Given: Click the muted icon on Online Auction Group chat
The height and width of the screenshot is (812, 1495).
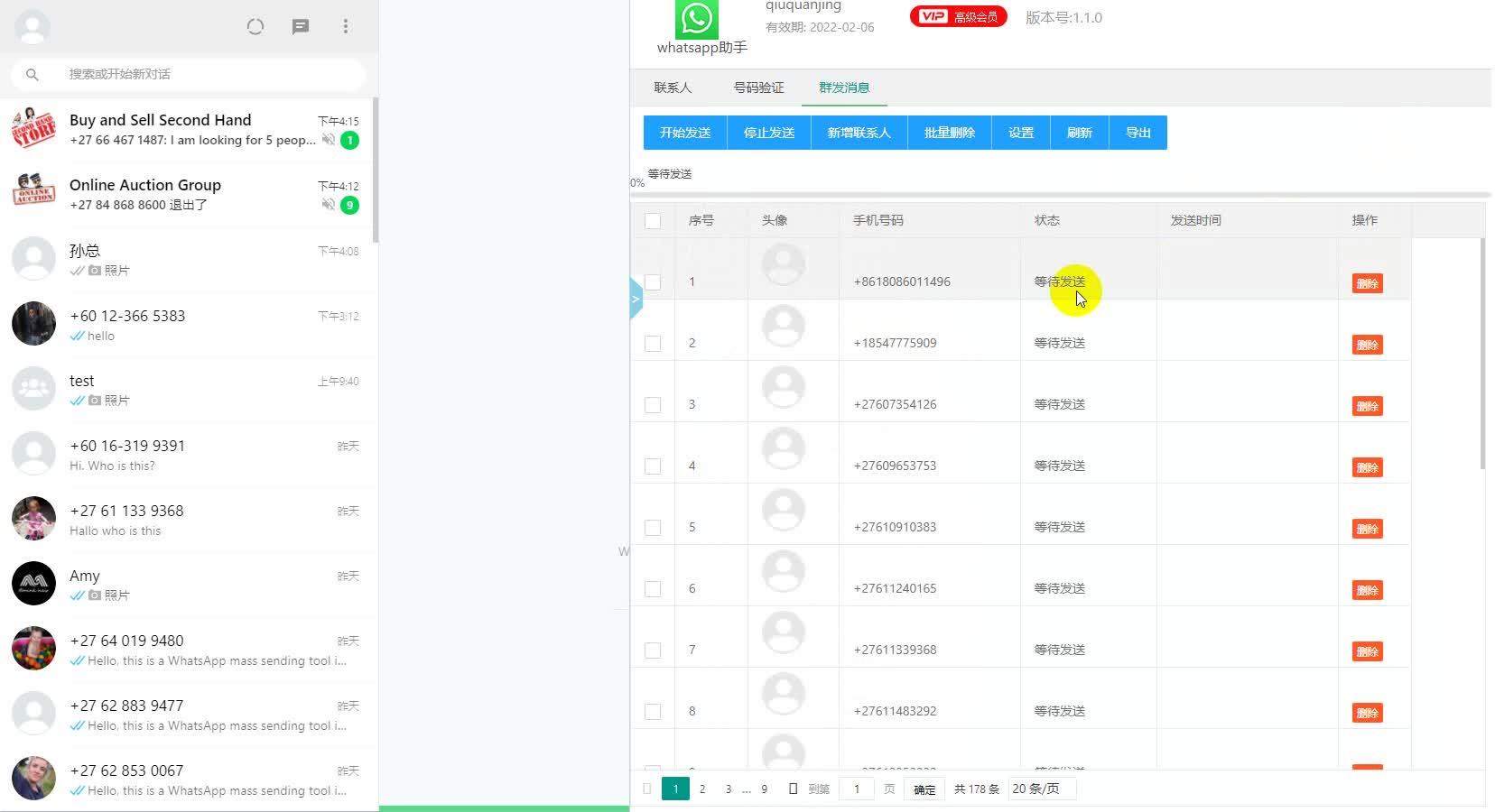Looking at the screenshot, I should point(329,205).
